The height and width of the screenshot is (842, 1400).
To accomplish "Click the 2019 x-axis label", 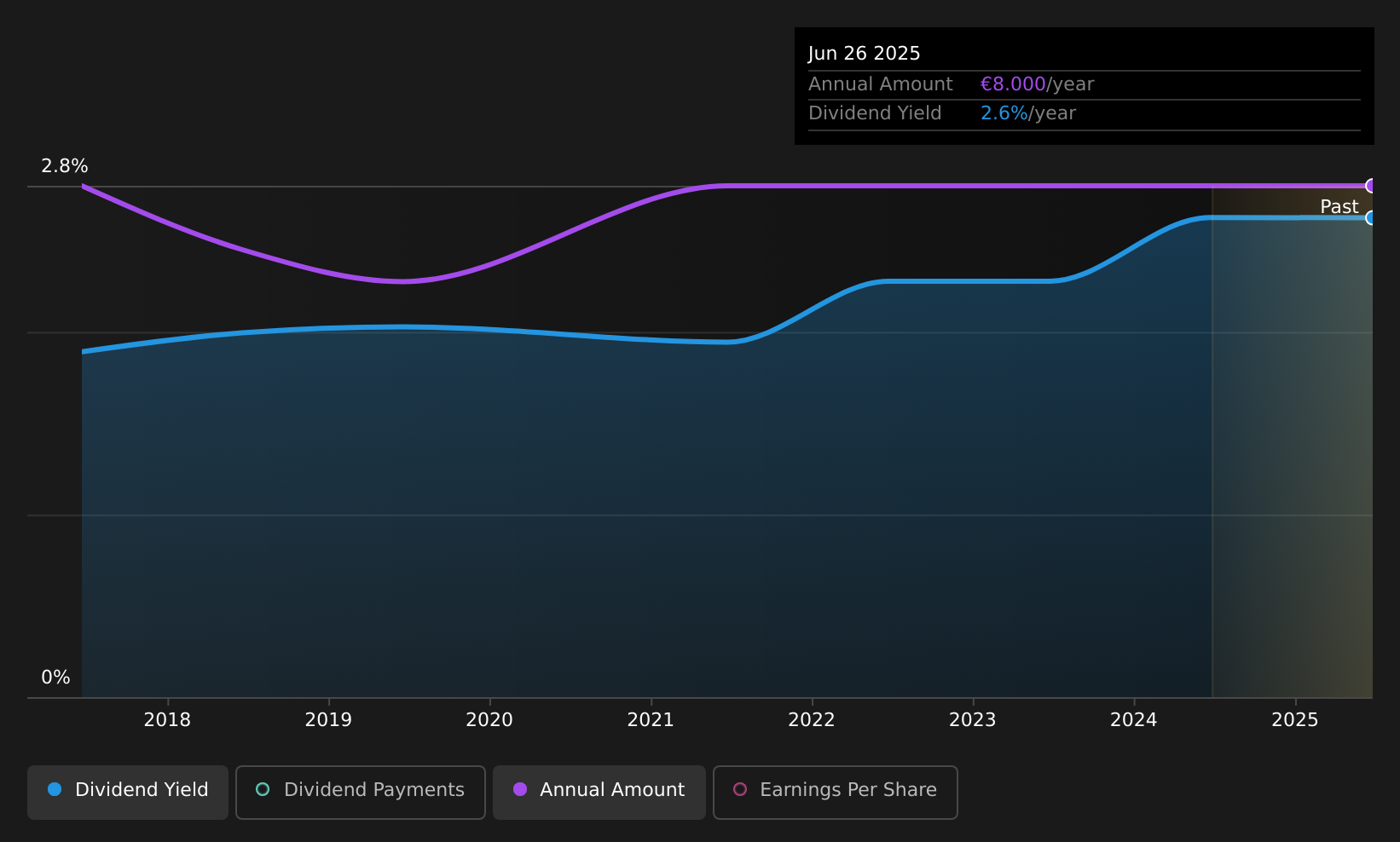I will (328, 720).
